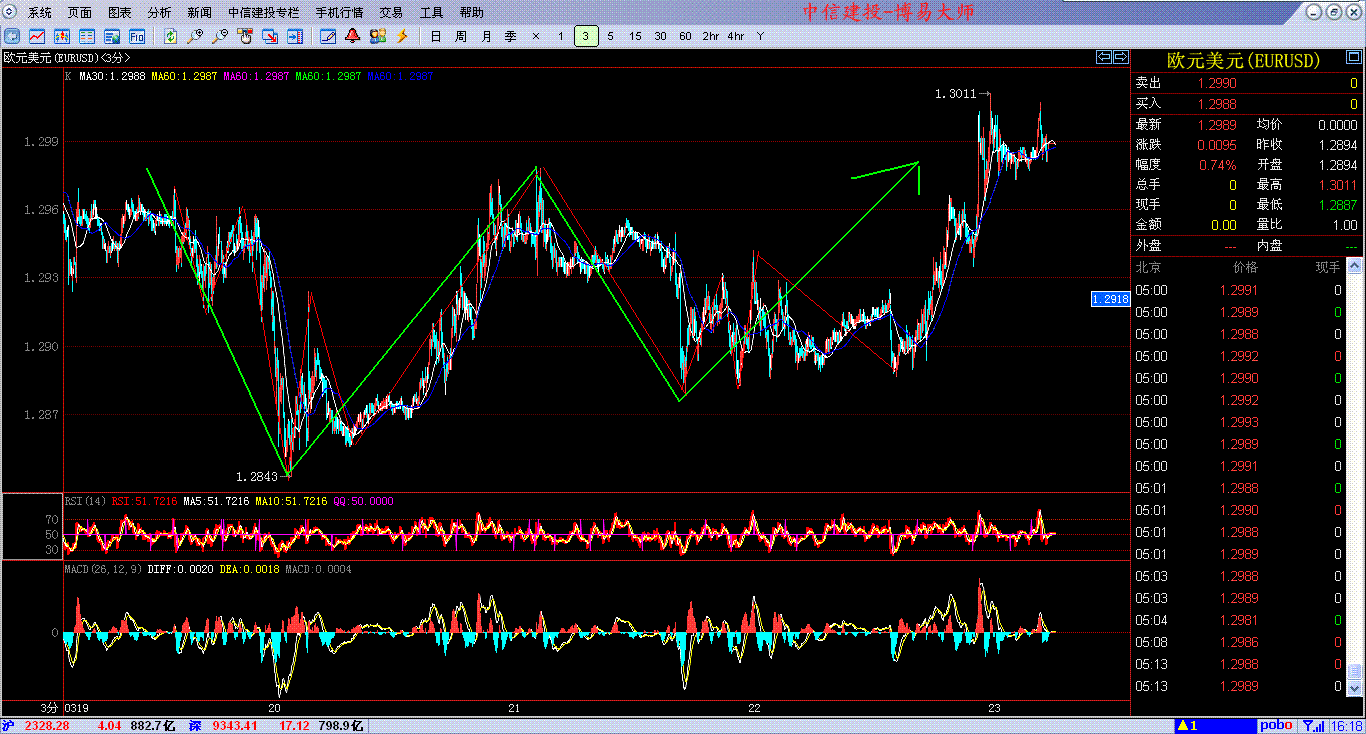The image size is (1366, 734).
Task: Switch to daily (日) period
Action: click(435, 36)
